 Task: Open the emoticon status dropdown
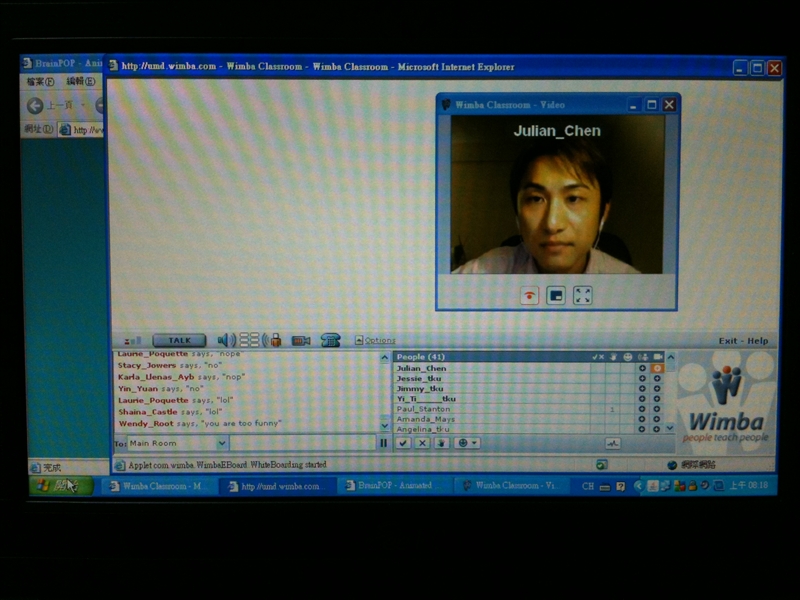(x=467, y=443)
